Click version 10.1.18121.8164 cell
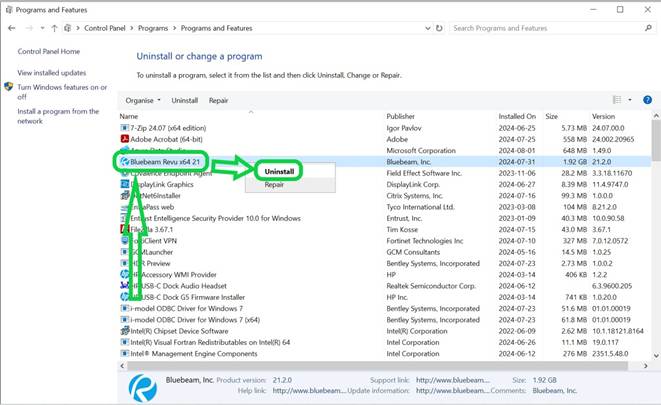Image resolution: width=661 pixels, height=405 pixels. coord(618,331)
